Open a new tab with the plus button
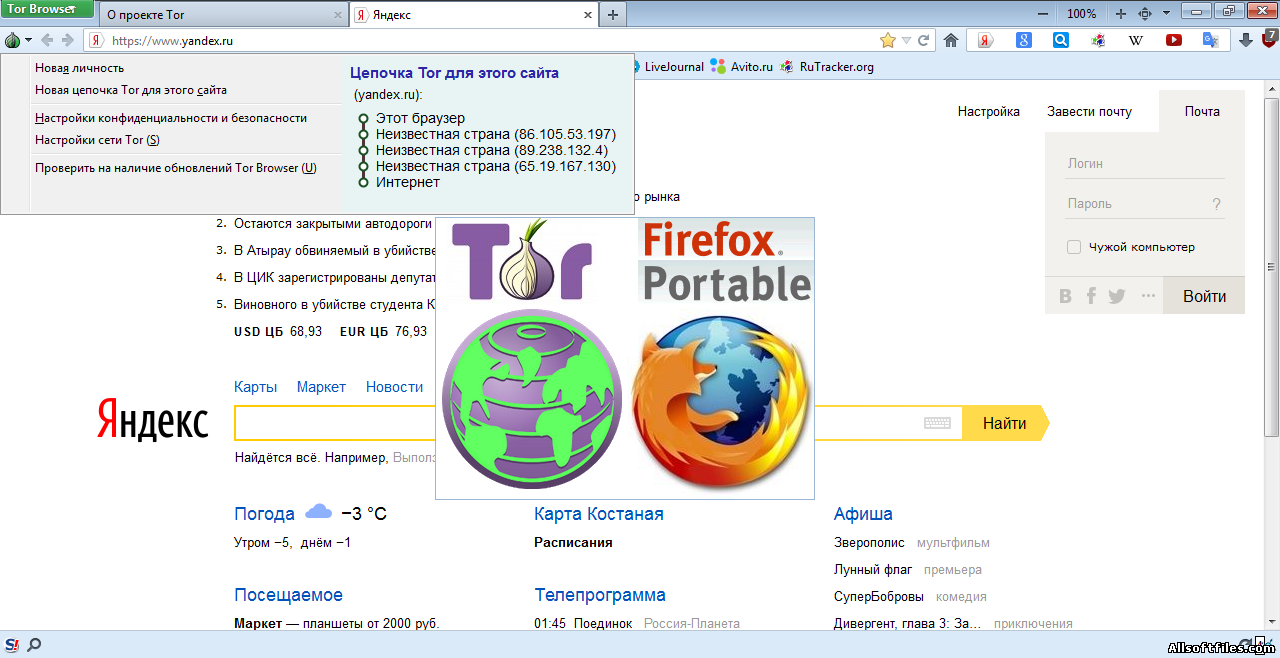 click(613, 14)
